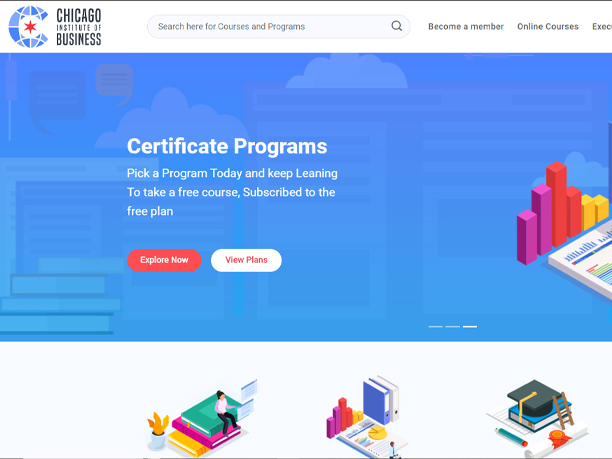
Task: Select the second carousel slide indicator
Action: (x=452, y=327)
